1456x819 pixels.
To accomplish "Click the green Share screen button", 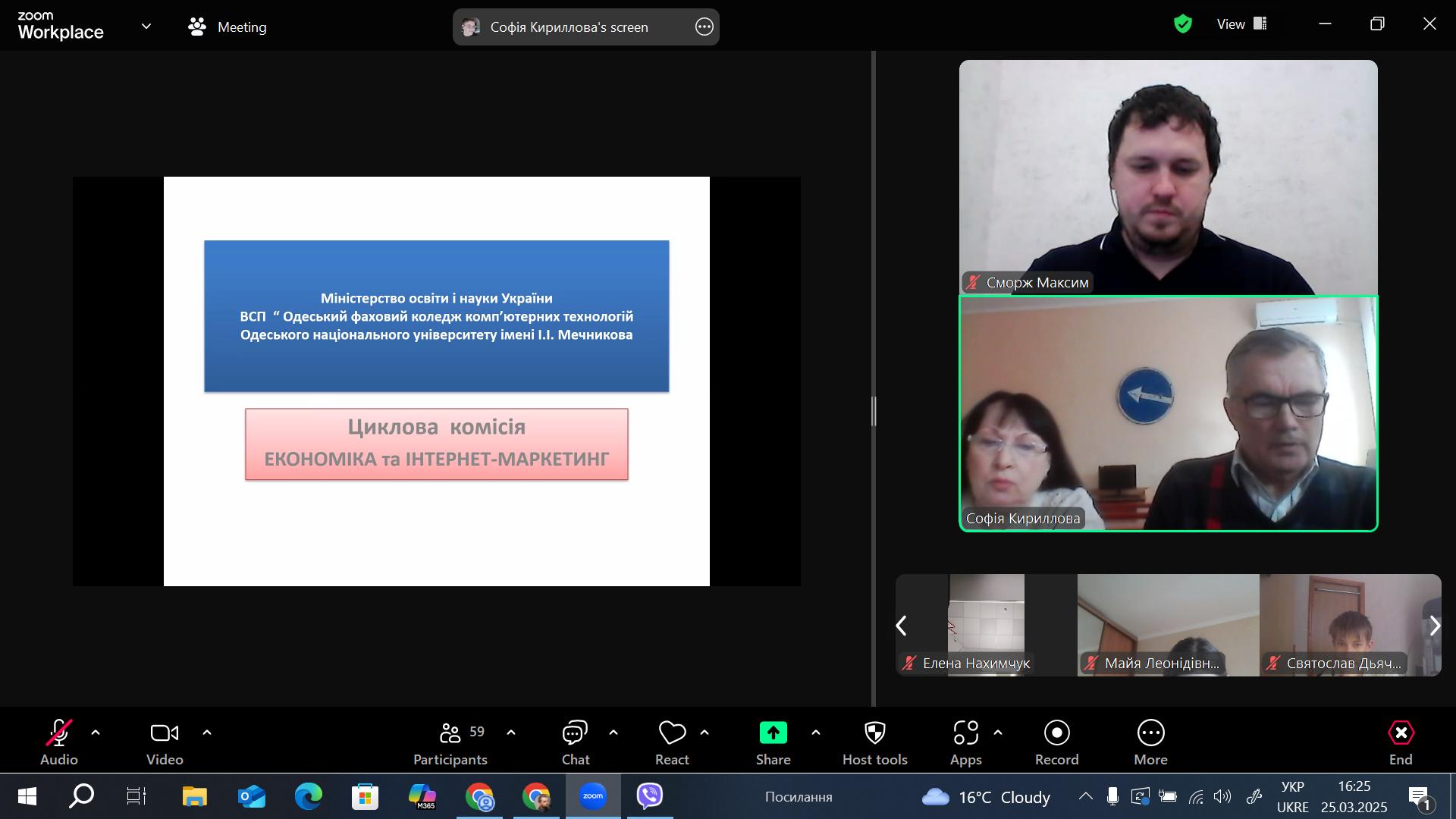I will (x=773, y=733).
